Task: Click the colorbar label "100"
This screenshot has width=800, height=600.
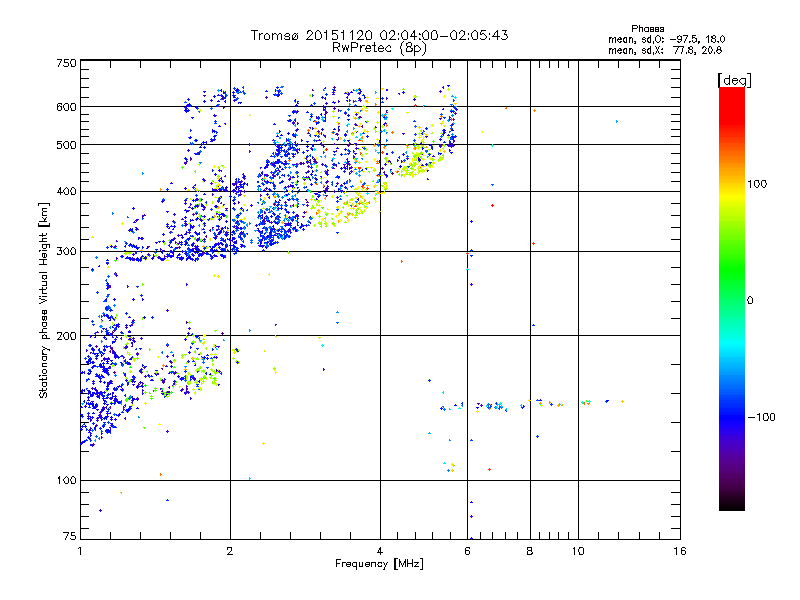Action: [x=757, y=184]
